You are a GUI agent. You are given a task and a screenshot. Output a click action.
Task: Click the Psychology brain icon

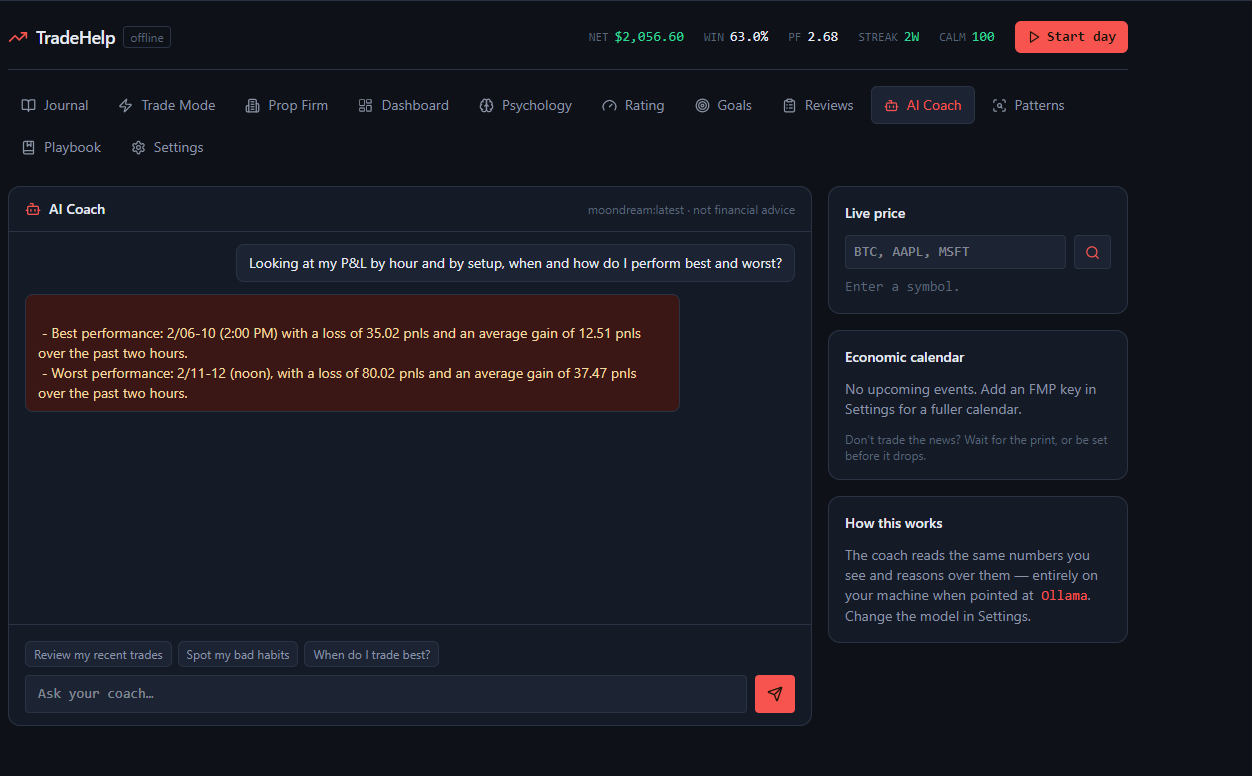[487, 105]
